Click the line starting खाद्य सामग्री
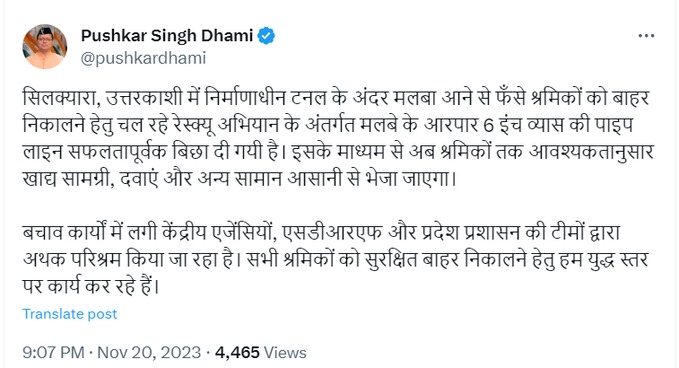This screenshot has width=679, height=368. (239, 178)
